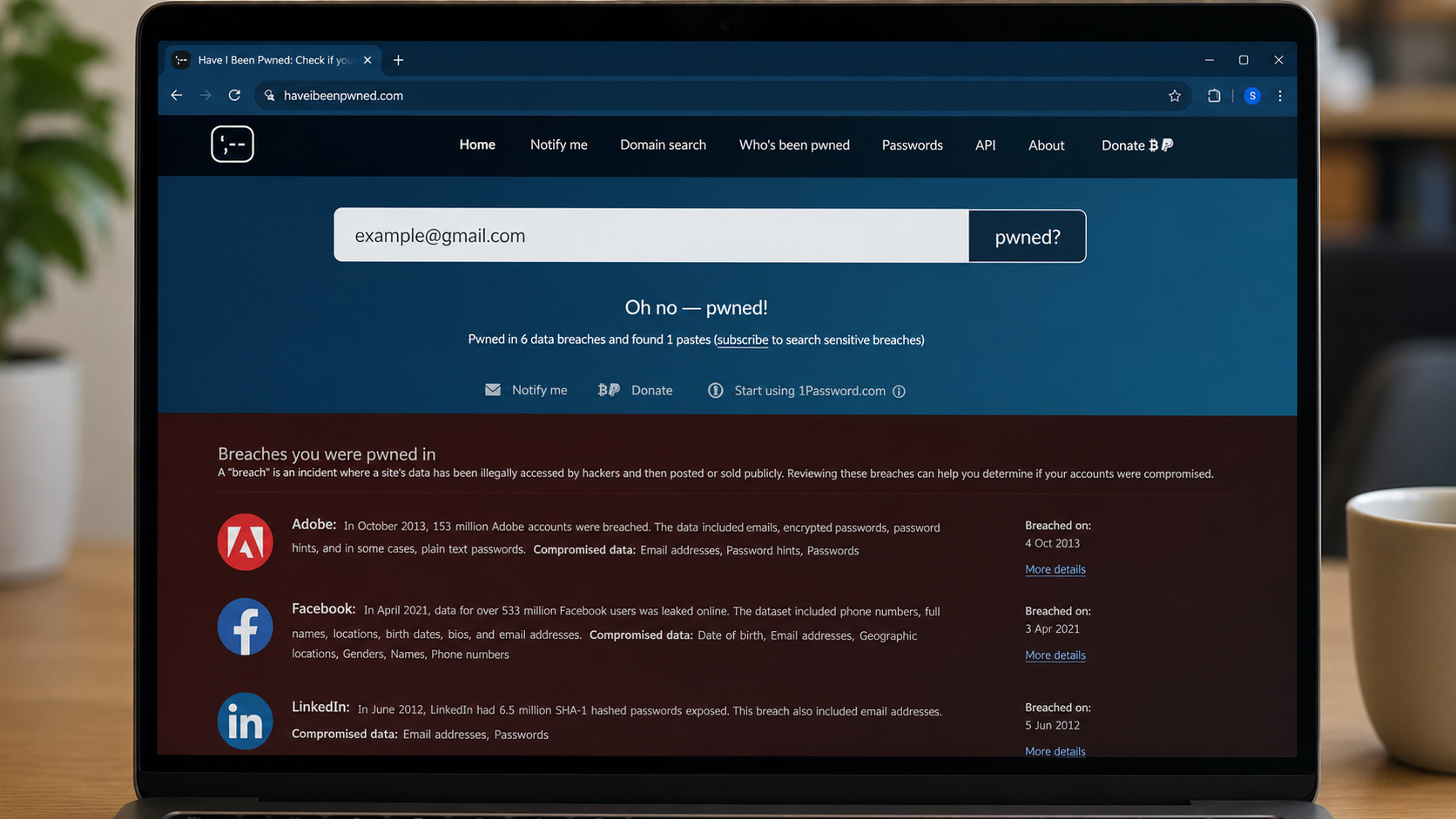Click the Have I Been Pwned logo
Screen dimensions: 1456x819
[233, 144]
